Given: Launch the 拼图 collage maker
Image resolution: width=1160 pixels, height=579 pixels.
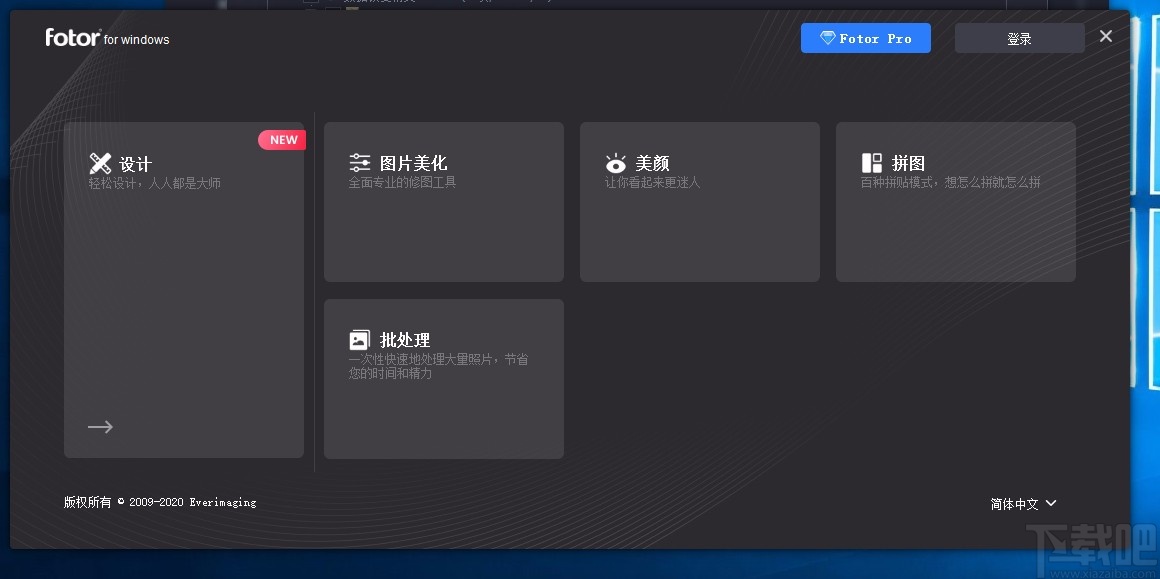Looking at the screenshot, I should 955,200.
